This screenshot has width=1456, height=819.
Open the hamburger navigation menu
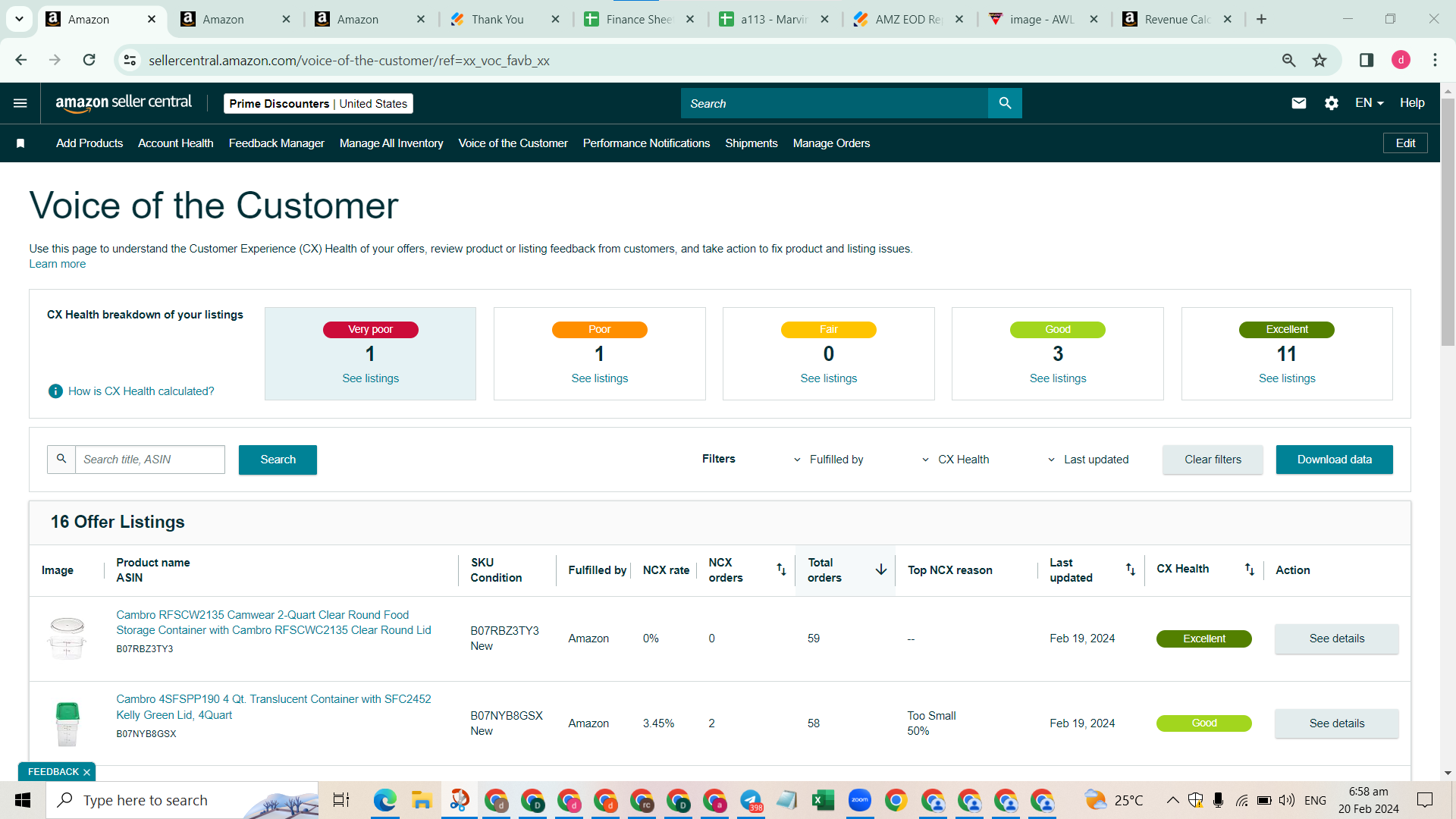point(20,103)
